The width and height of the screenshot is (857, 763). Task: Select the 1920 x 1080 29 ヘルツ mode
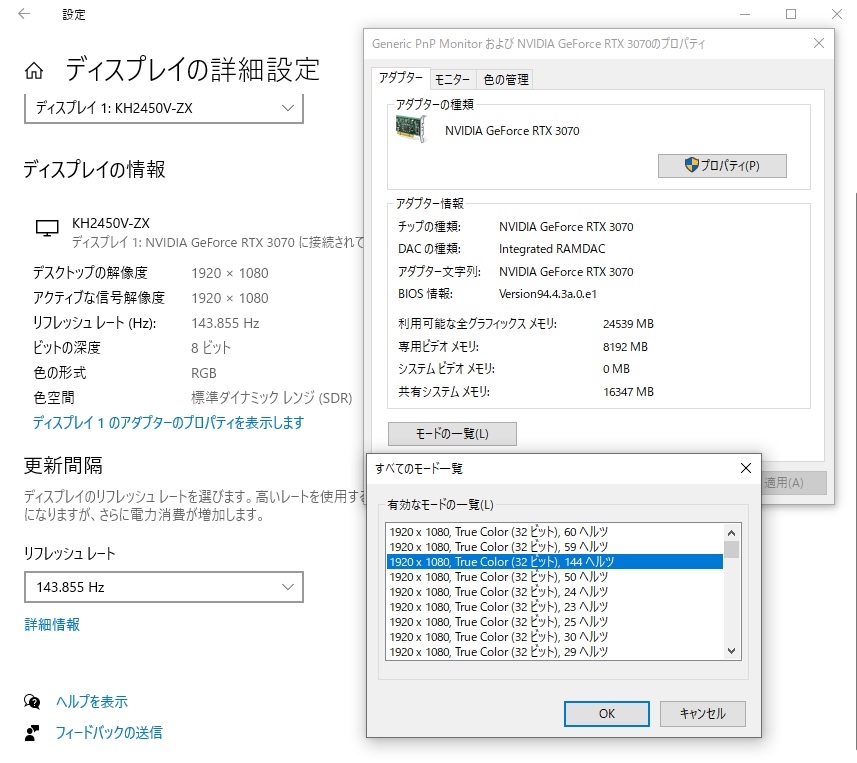(x=555, y=652)
